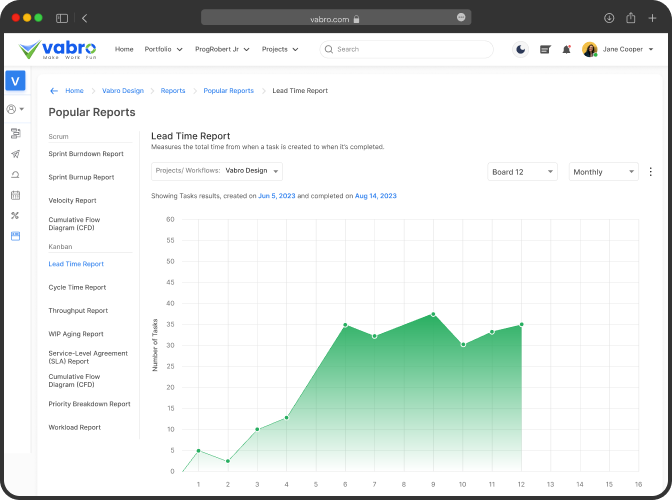The height and width of the screenshot is (500, 672).
Task: Toggle dark mode with the moon icon
Action: point(521,49)
